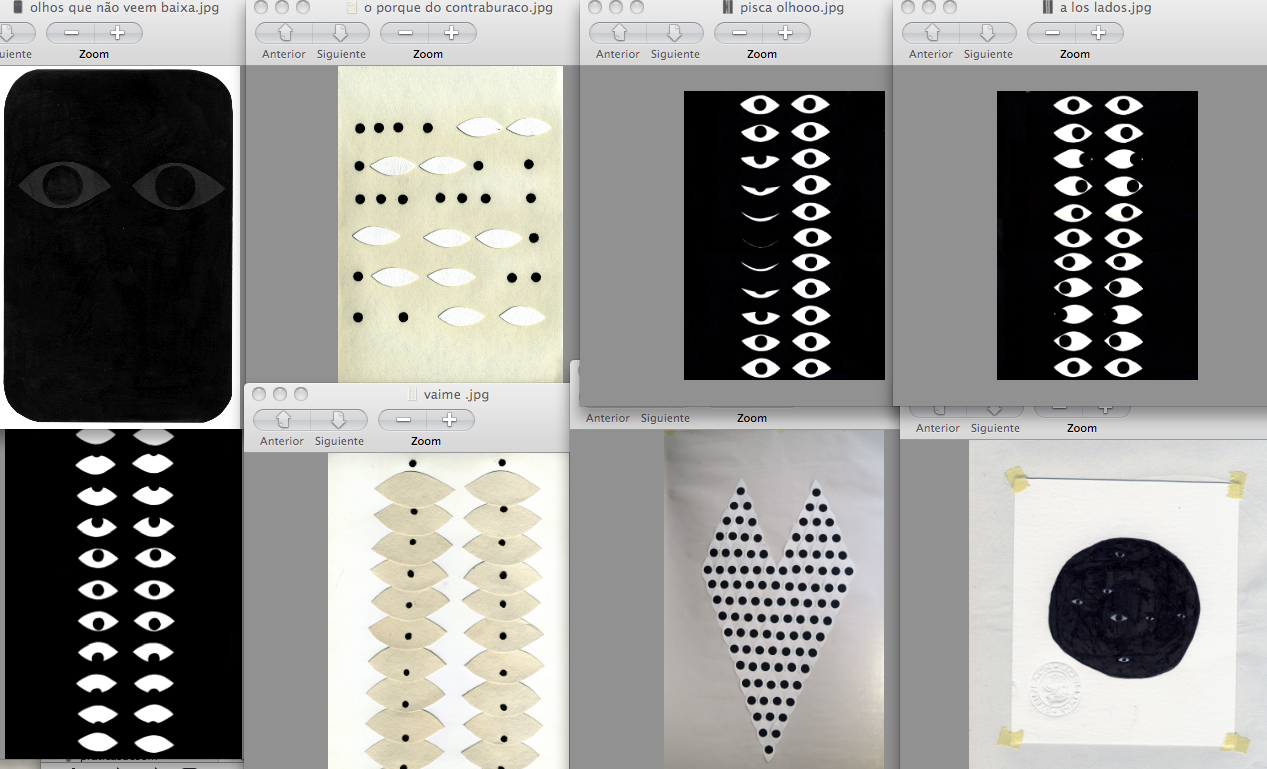Zoom out of olhos que não veem baixa.jpg
This screenshot has width=1267, height=769.
click(x=71, y=33)
